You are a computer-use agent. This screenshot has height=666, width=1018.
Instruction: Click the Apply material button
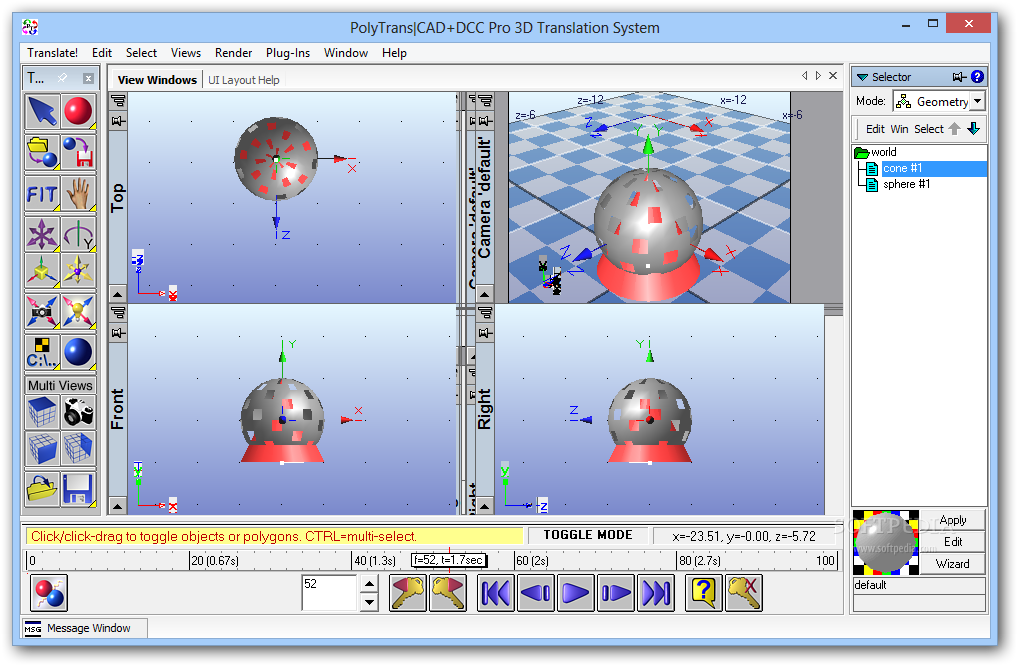tap(952, 520)
